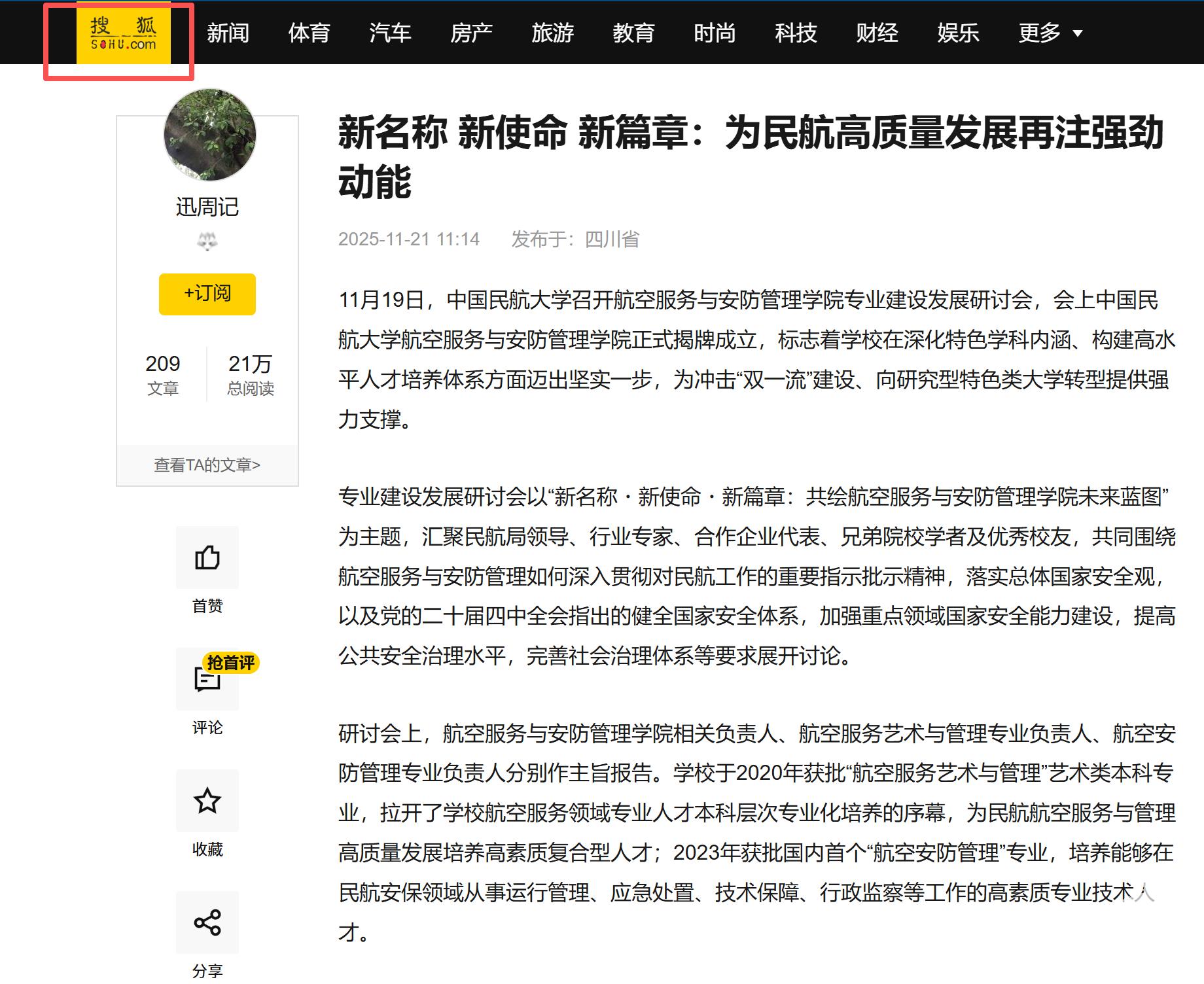
Task: Click the author name 迅周记
Action: [207, 207]
